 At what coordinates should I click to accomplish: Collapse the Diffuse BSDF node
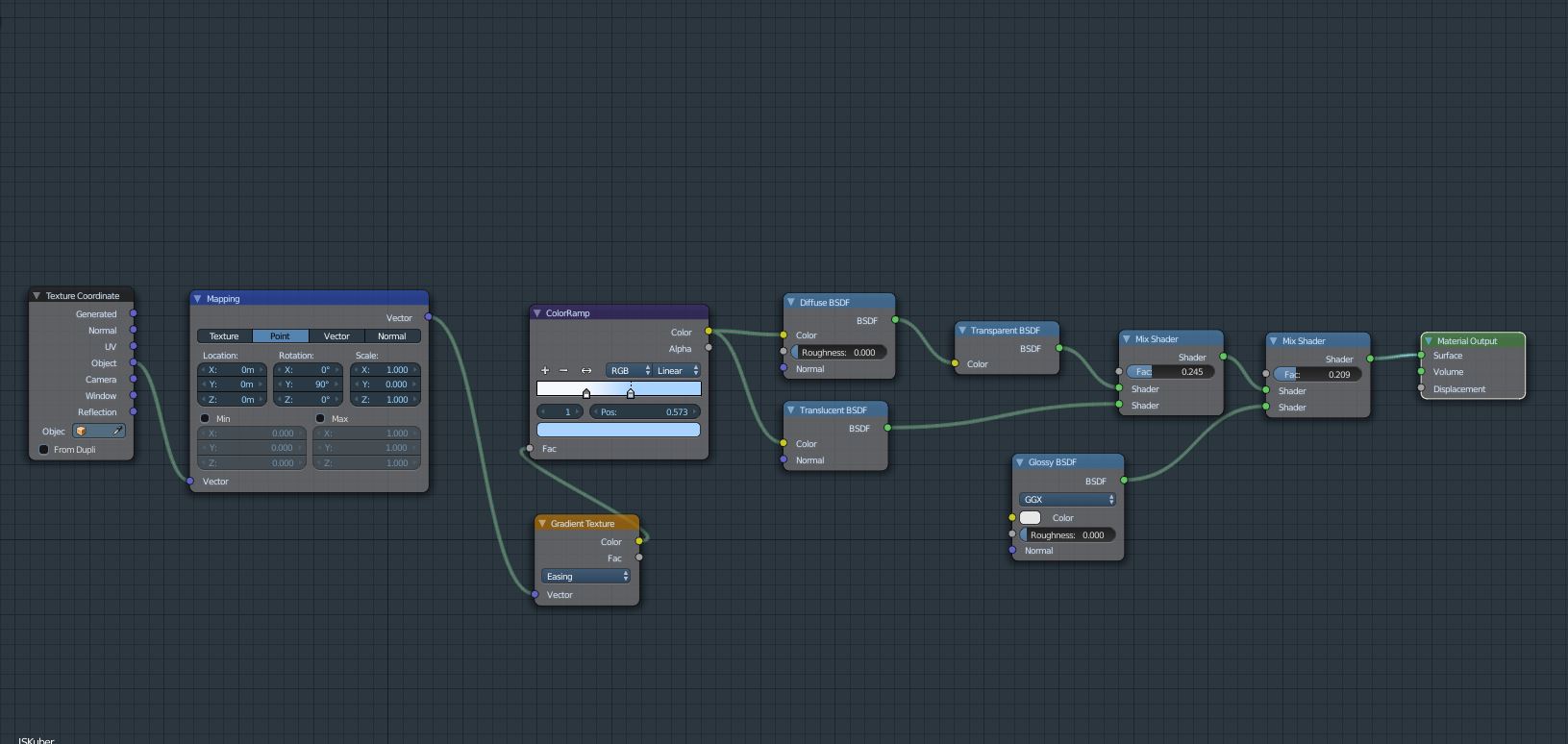click(790, 303)
